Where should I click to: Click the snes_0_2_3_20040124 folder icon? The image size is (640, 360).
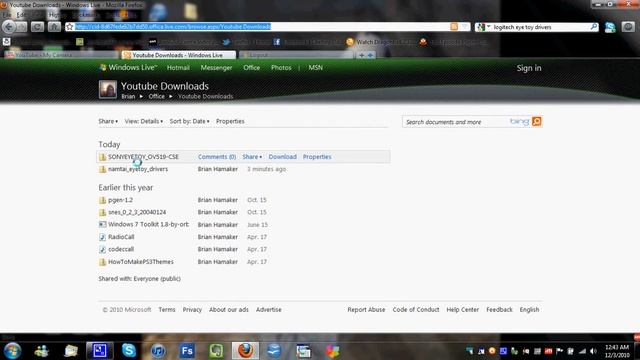102,213
